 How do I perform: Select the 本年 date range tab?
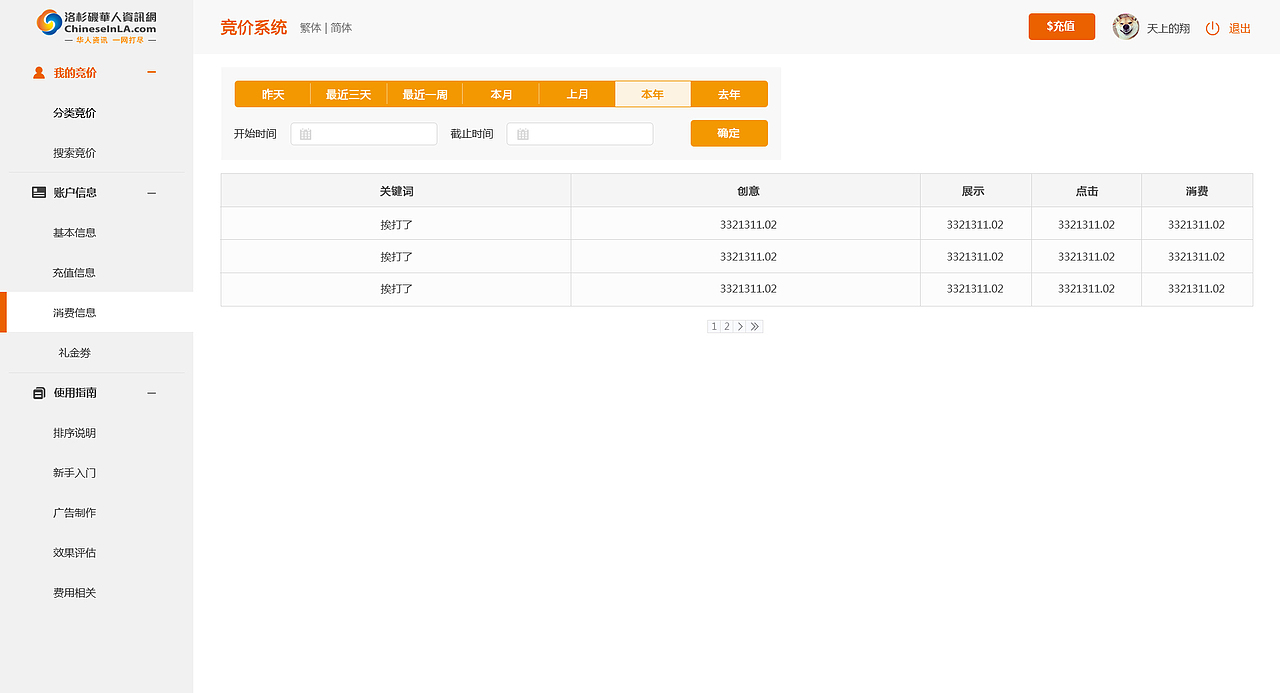653,94
